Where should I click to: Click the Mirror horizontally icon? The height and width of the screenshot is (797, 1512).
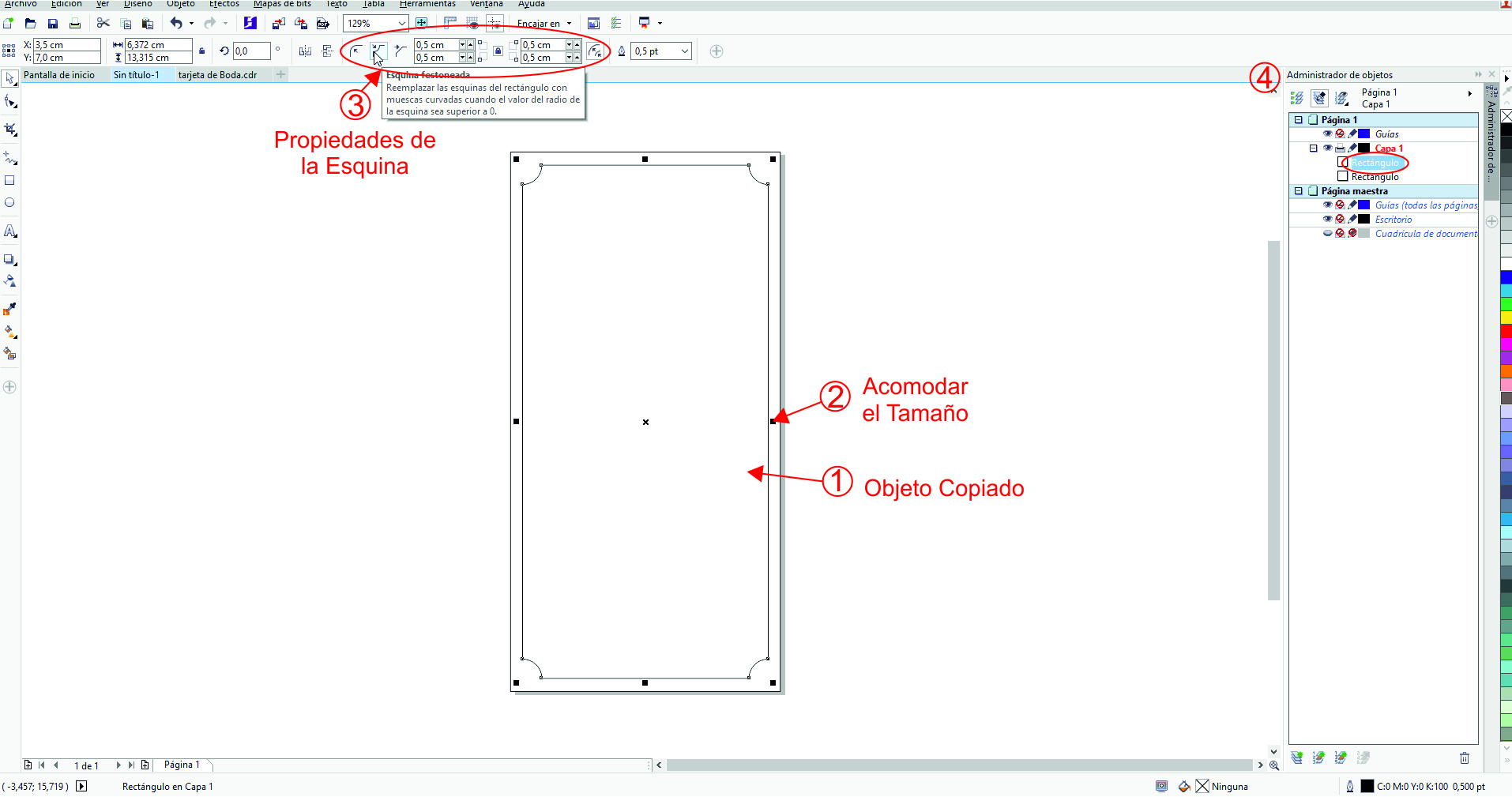point(305,51)
